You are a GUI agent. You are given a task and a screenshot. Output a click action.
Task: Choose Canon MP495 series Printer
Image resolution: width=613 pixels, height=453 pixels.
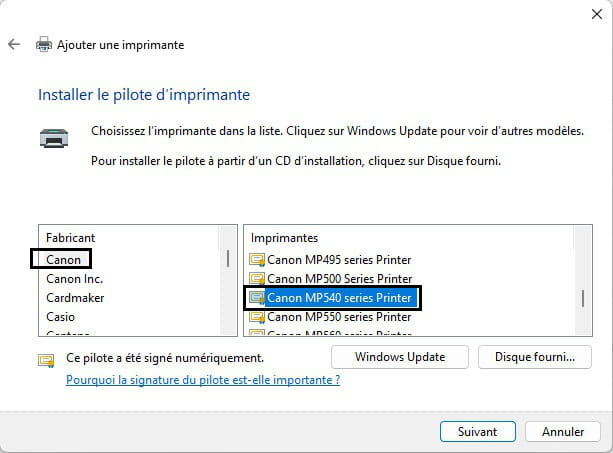tap(339, 260)
